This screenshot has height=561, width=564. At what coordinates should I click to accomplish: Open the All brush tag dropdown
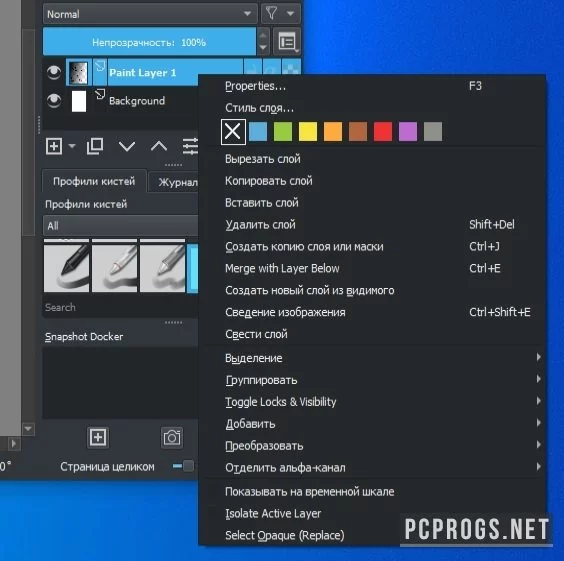120,226
